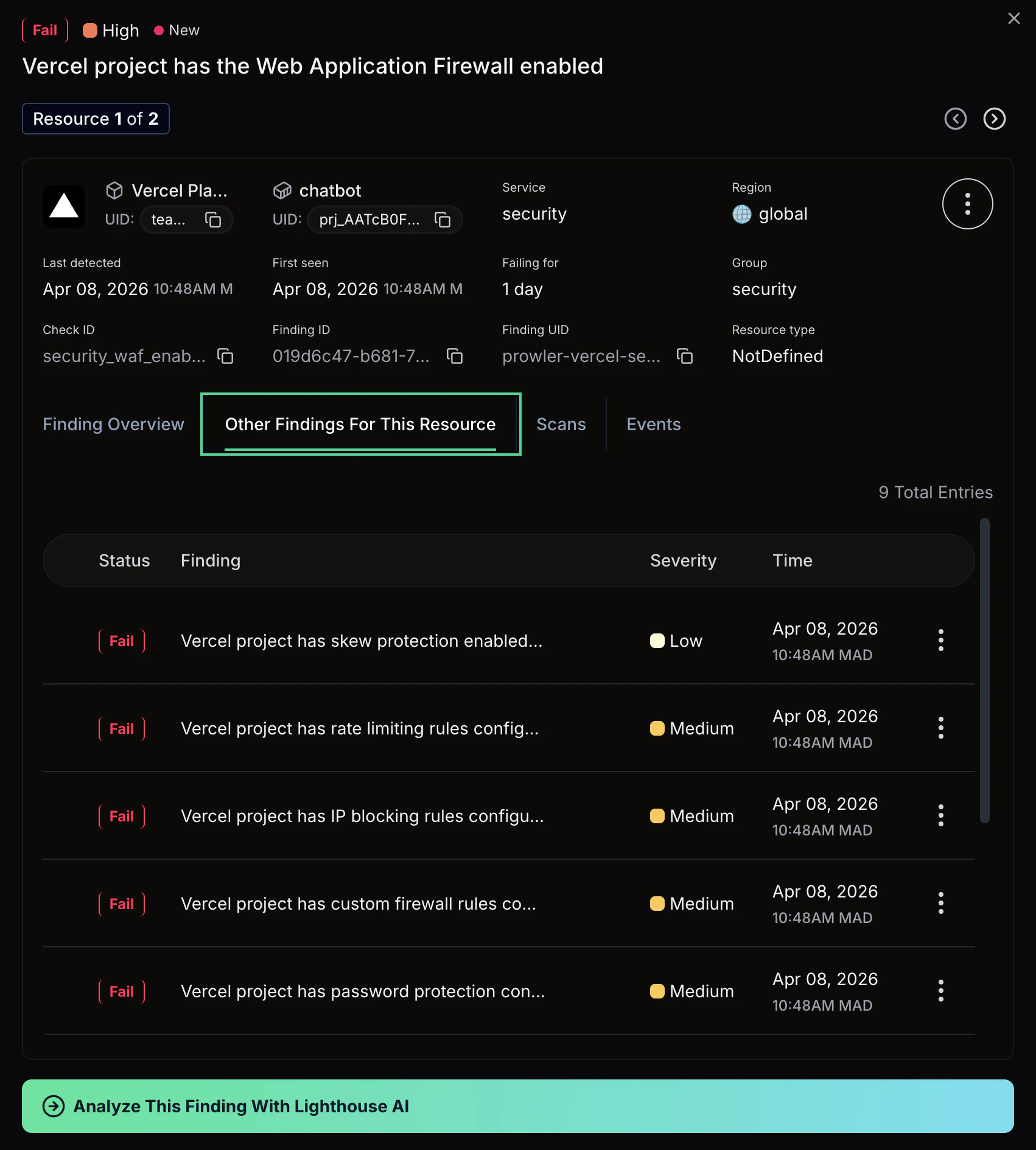The width and height of the screenshot is (1036, 1150).
Task: Click Fail badge on IP blocking row
Action: click(x=122, y=816)
